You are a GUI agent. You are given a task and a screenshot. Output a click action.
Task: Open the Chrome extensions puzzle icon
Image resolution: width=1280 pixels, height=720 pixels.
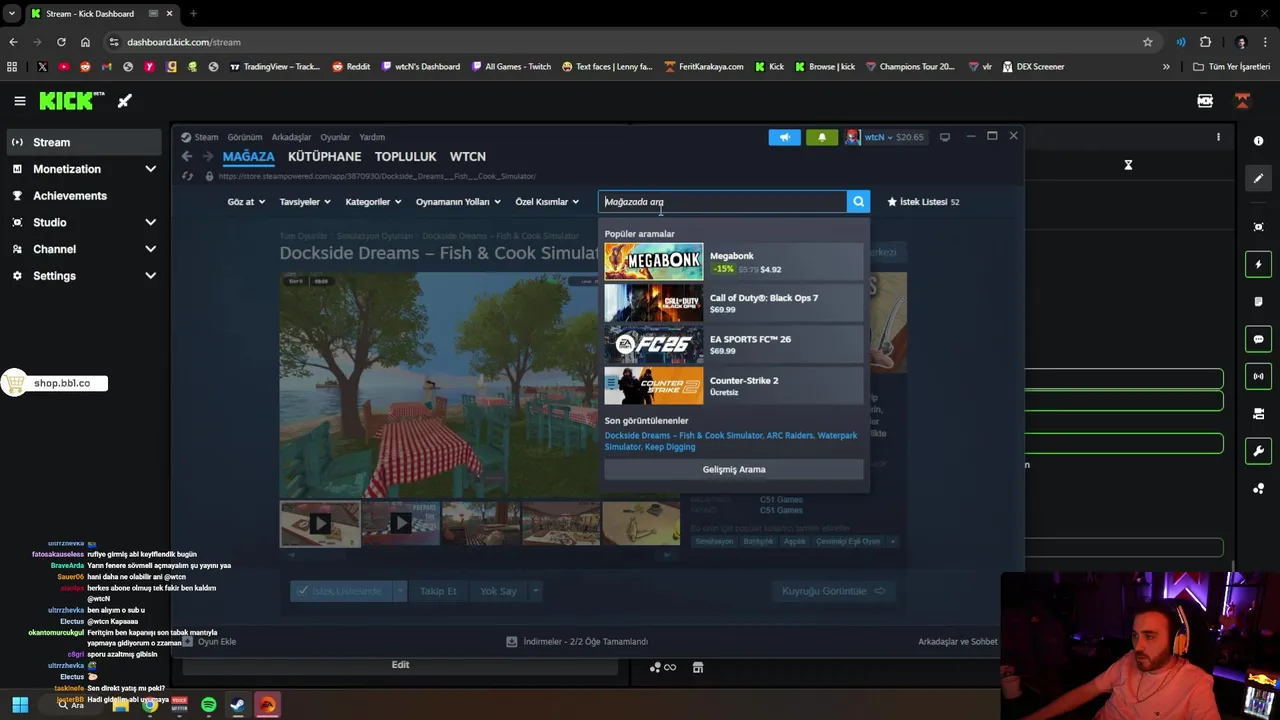1205,42
